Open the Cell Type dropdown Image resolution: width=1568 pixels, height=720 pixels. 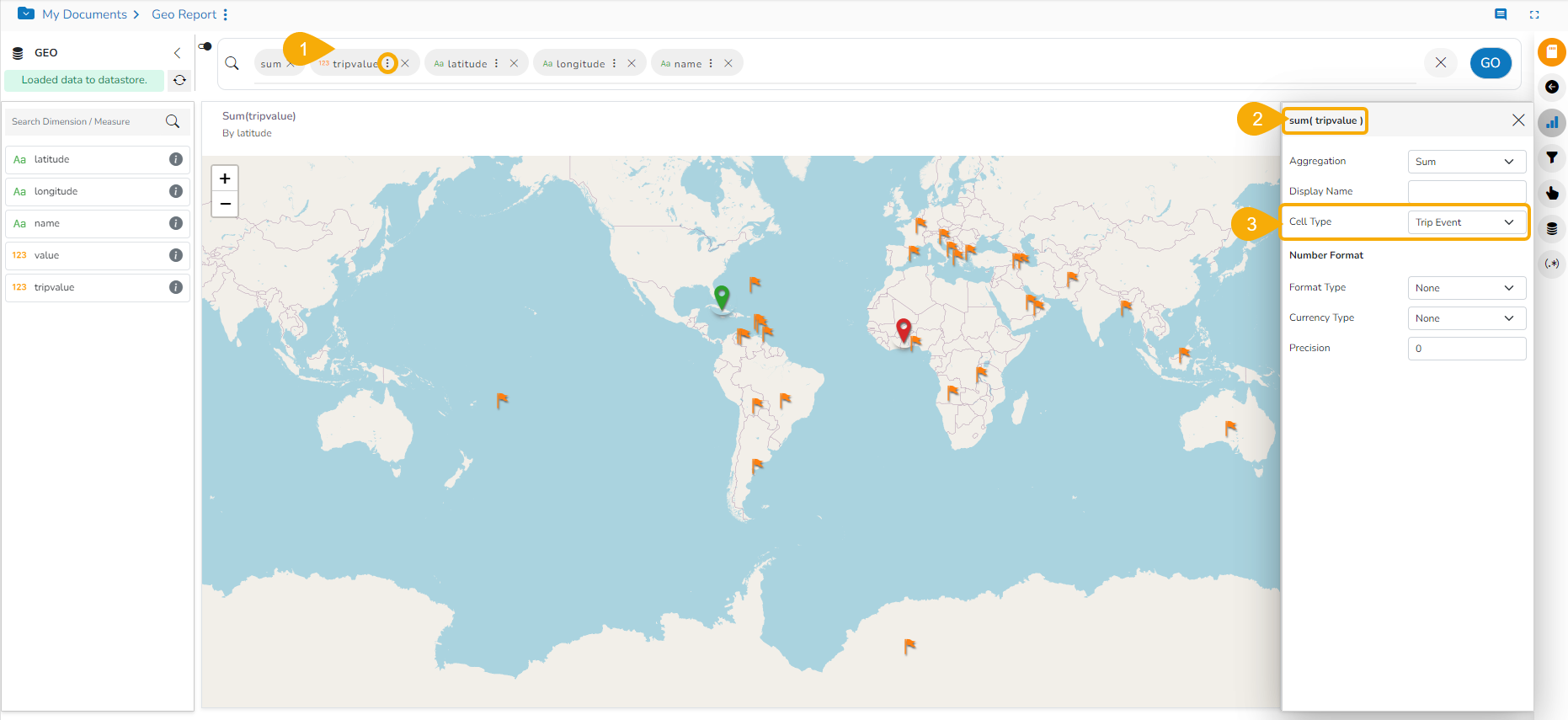[1466, 222]
